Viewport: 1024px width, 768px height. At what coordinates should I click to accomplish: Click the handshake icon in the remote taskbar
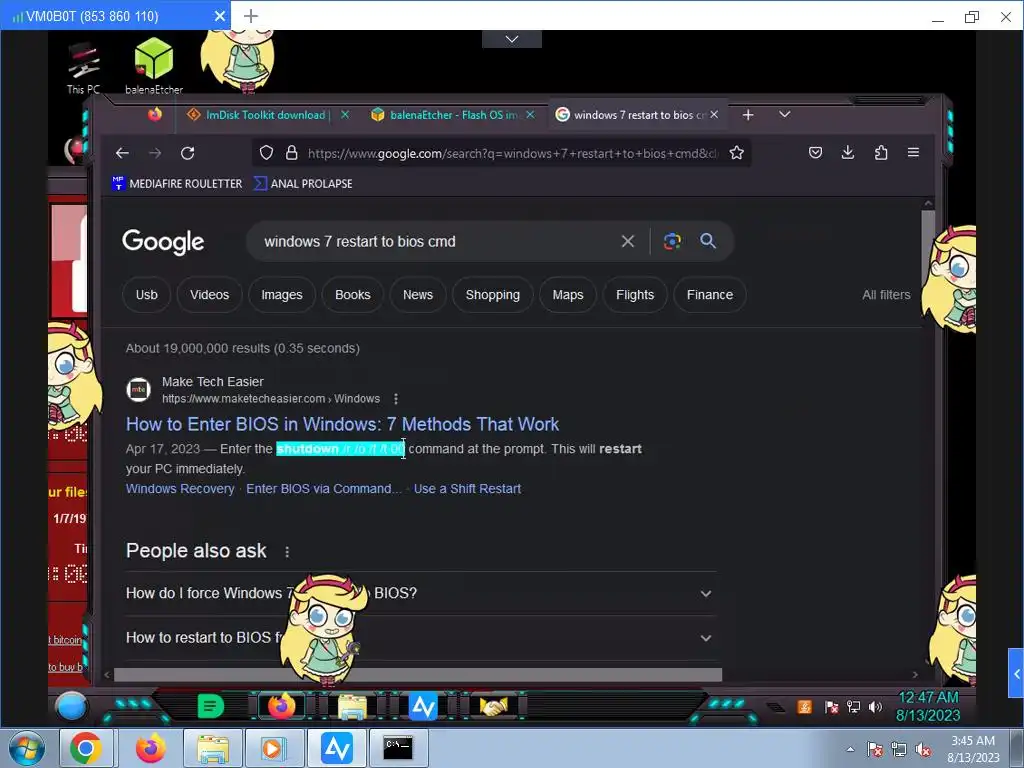[494, 706]
